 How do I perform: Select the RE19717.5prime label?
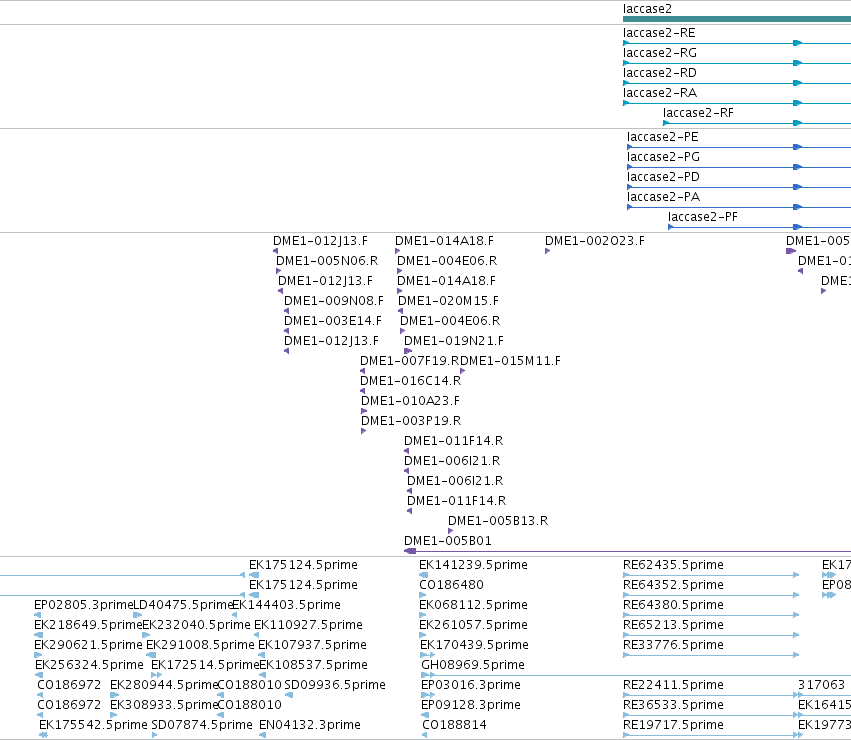coord(673,725)
